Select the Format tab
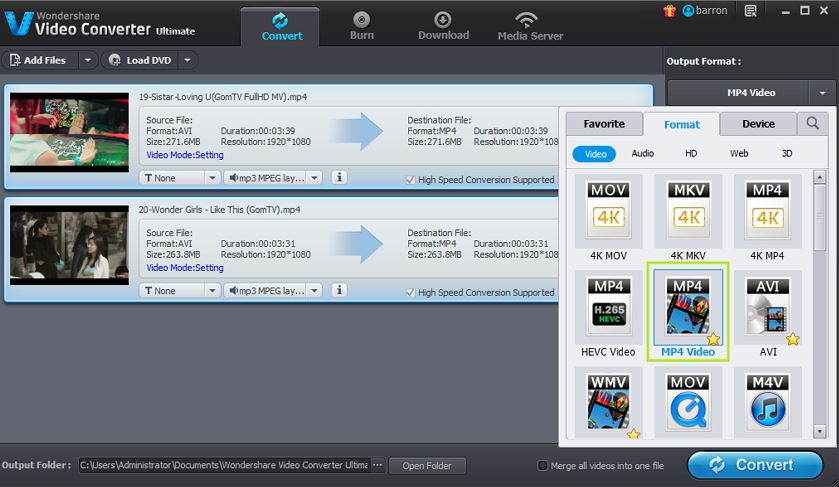The image size is (839, 487). click(x=682, y=124)
